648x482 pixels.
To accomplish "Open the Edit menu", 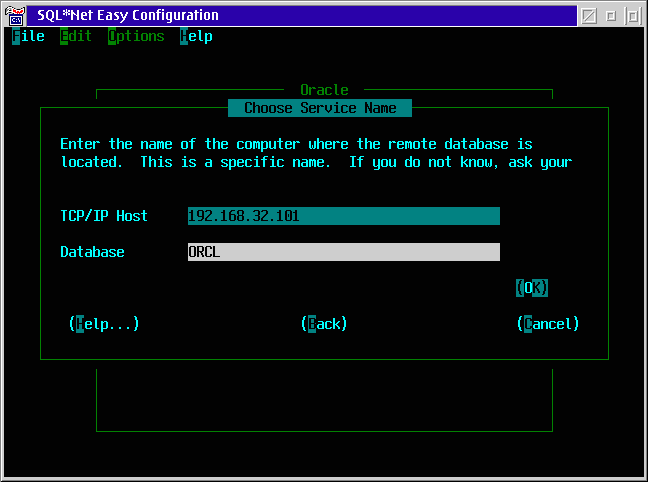I will click(x=76, y=36).
